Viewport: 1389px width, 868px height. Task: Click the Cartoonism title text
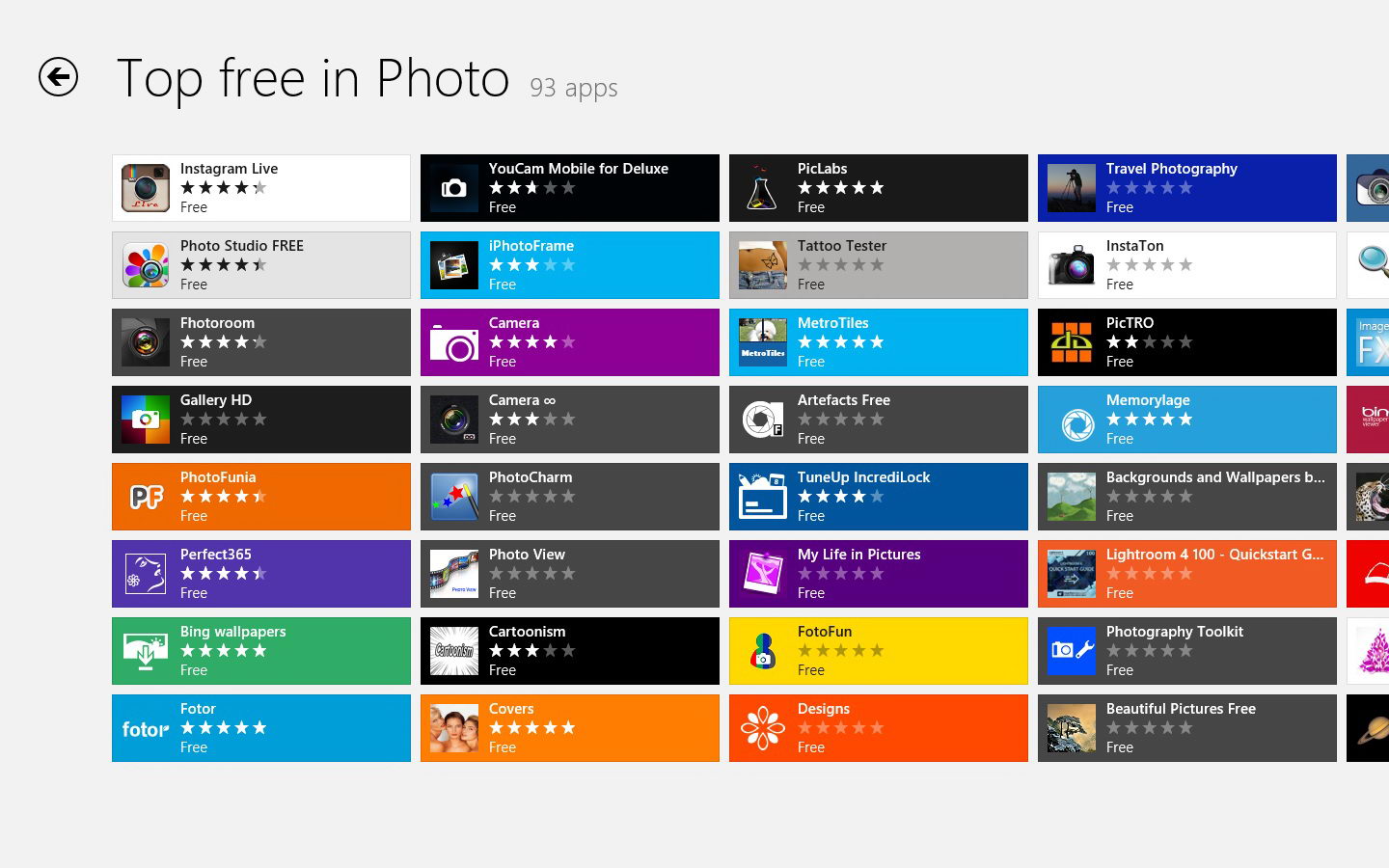click(527, 632)
